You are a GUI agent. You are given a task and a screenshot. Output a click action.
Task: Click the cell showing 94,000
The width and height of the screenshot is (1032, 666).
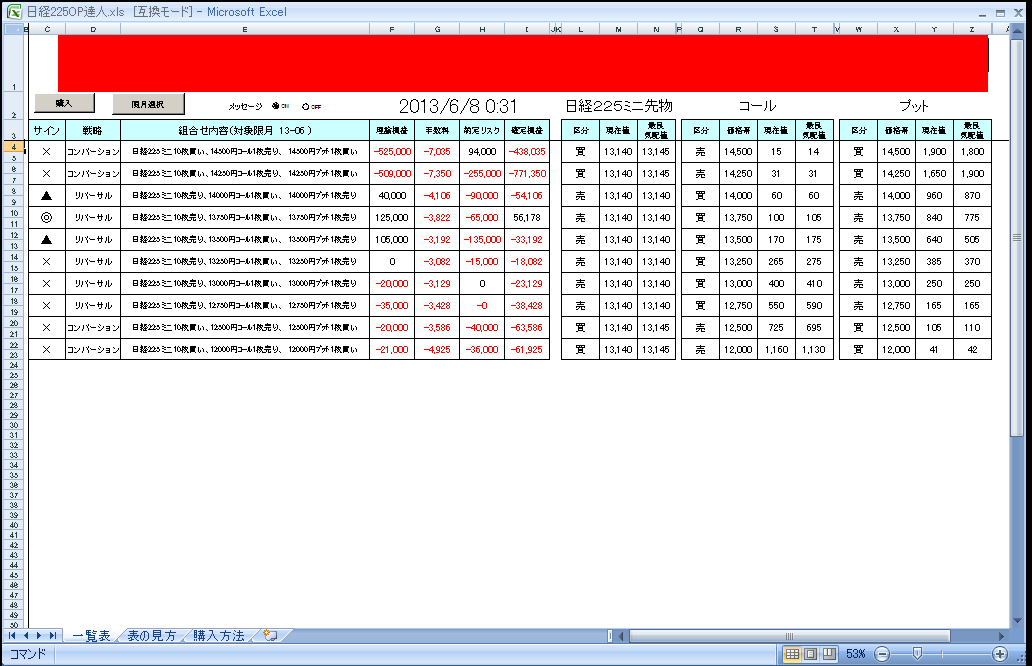482,151
